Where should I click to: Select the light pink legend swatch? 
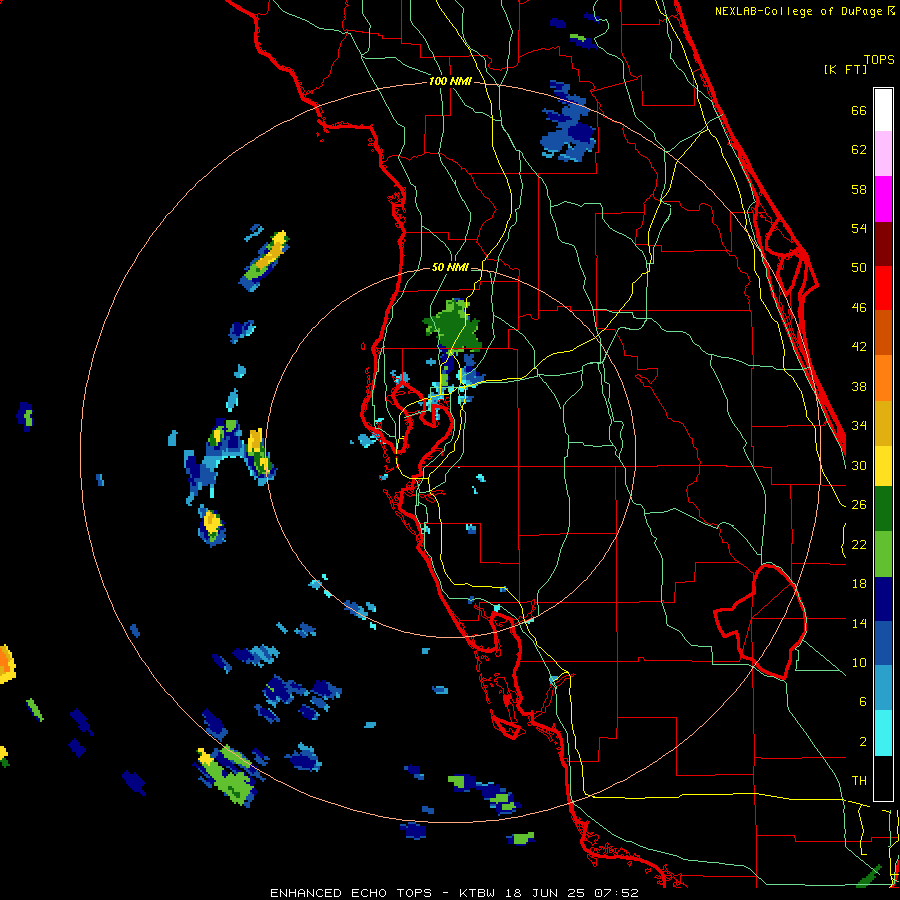point(883,154)
